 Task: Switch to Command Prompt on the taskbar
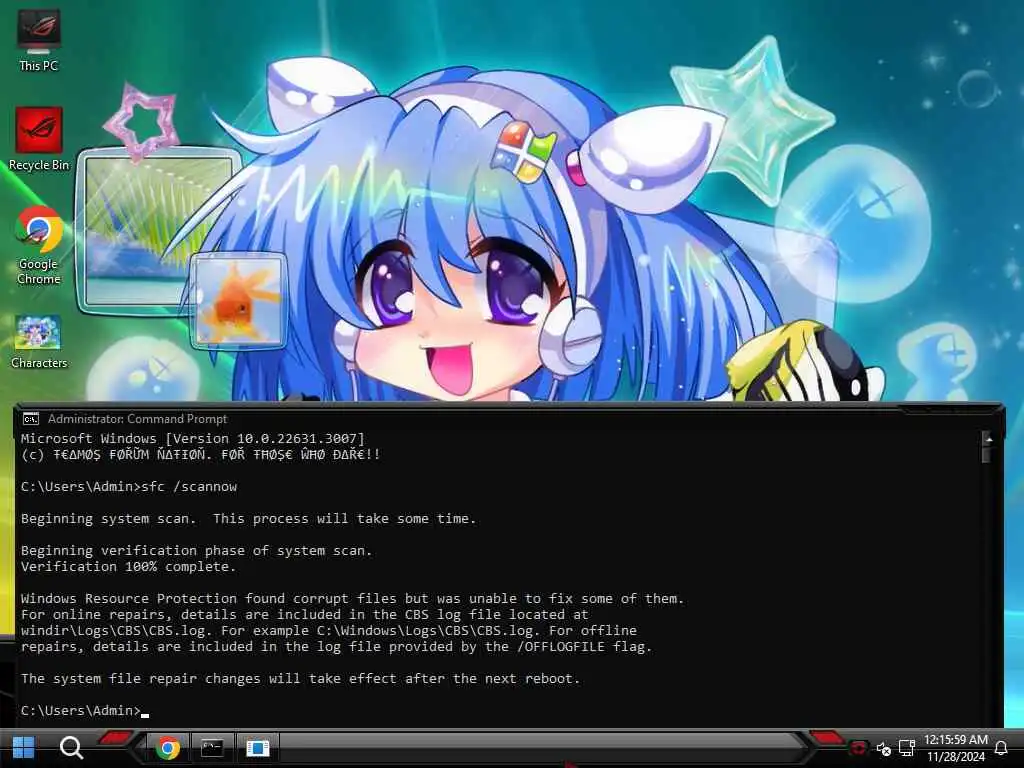pos(212,748)
